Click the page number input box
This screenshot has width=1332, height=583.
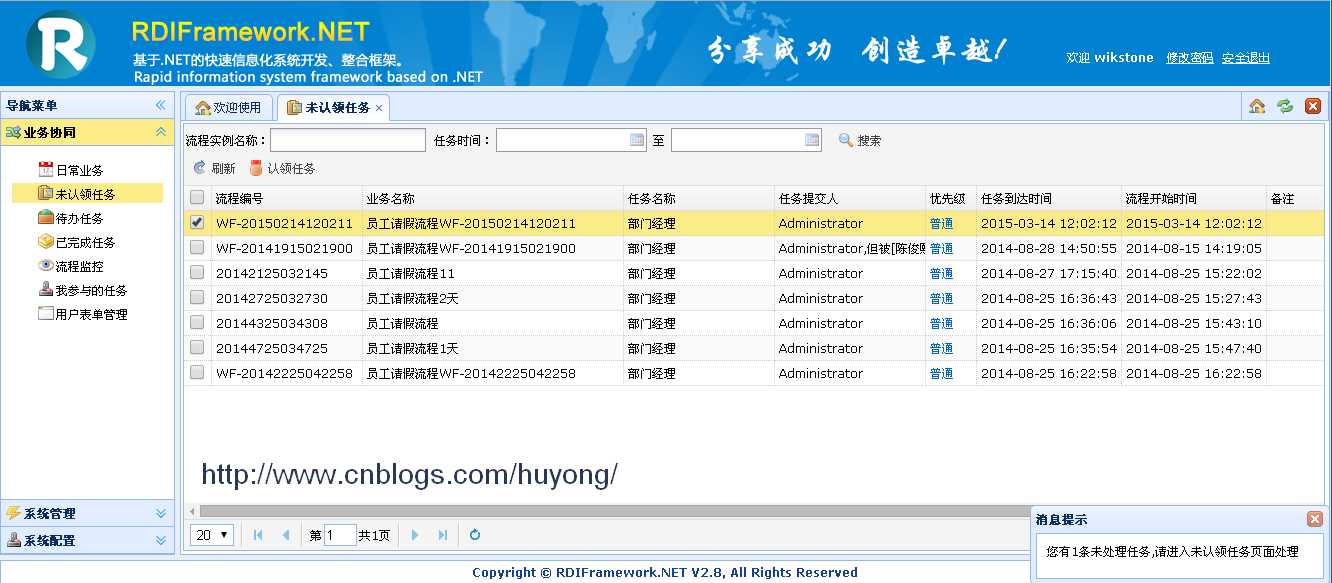point(340,535)
